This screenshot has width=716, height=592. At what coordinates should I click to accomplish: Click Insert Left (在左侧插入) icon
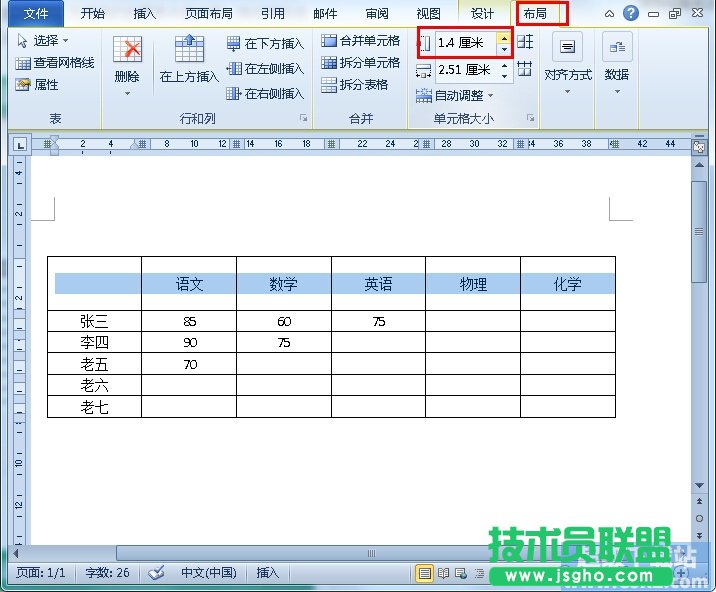pos(234,69)
